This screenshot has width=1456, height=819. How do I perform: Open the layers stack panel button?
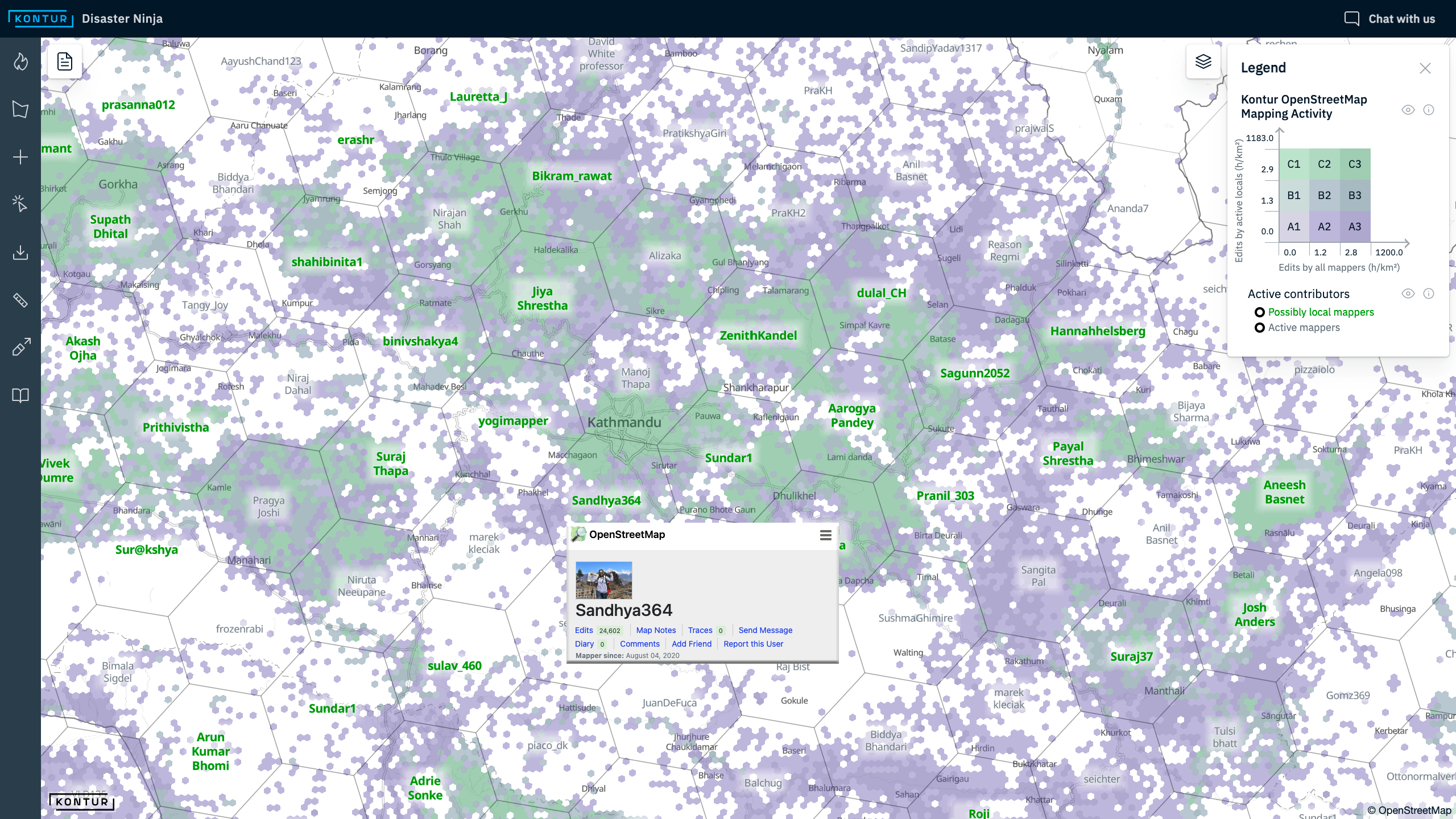[1203, 61]
